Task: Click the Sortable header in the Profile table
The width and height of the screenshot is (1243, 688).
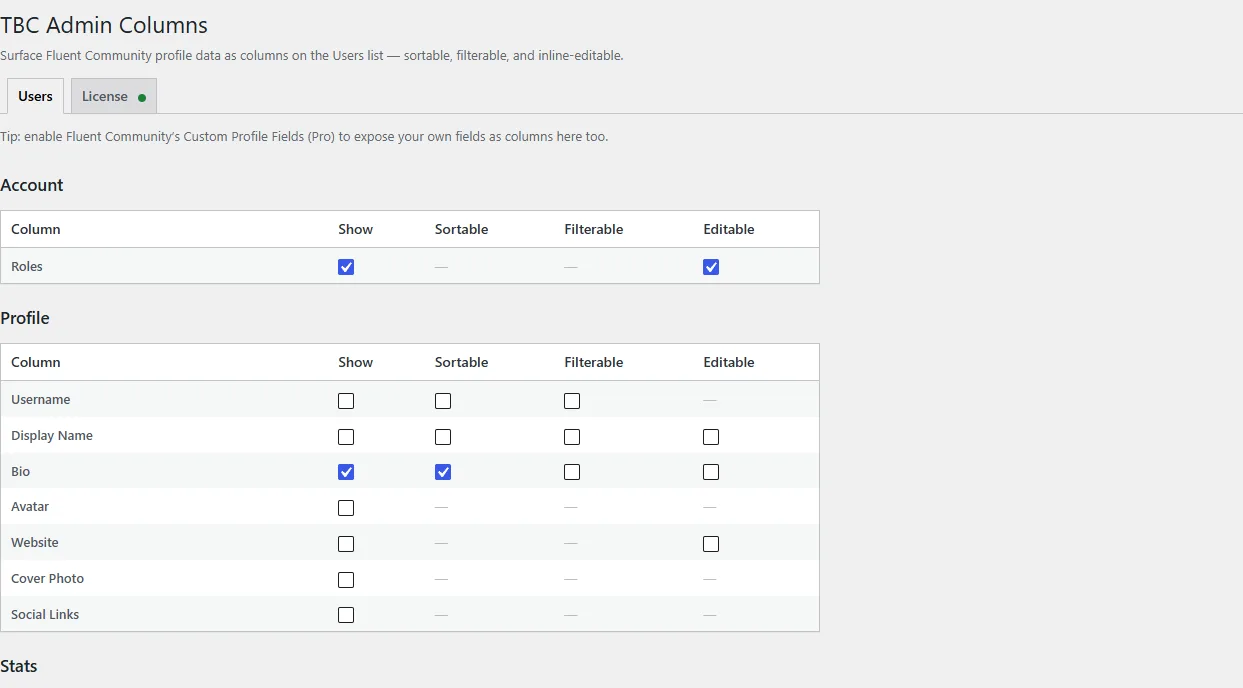Action: pyautogui.click(x=461, y=362)
